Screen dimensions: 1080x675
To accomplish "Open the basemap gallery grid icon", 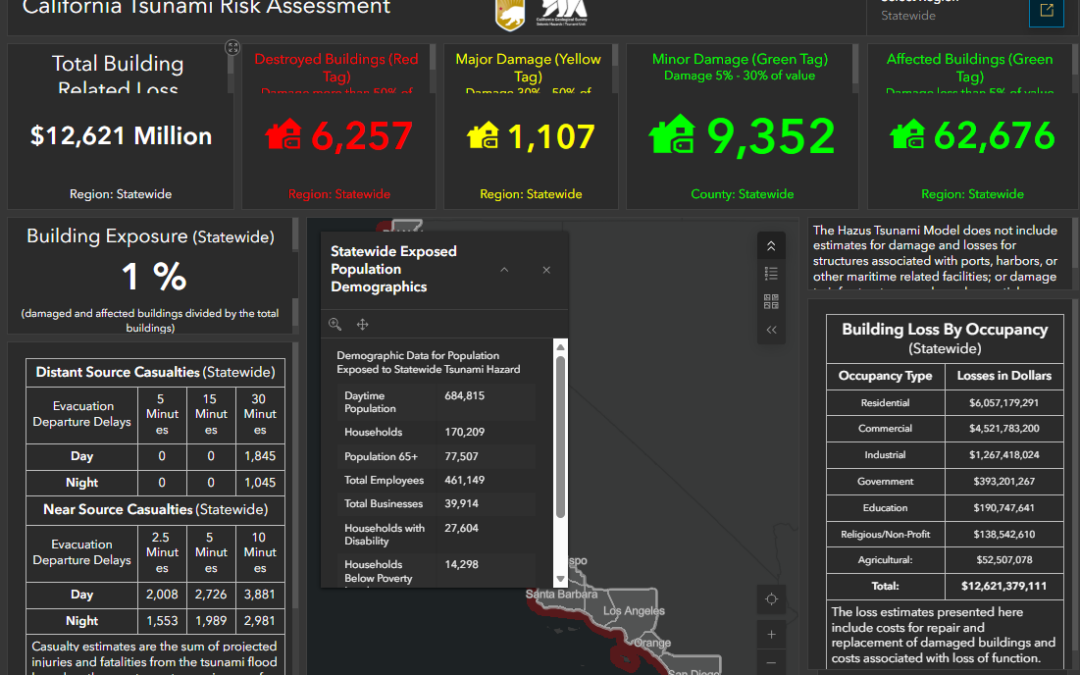I will tap(770, 301).
